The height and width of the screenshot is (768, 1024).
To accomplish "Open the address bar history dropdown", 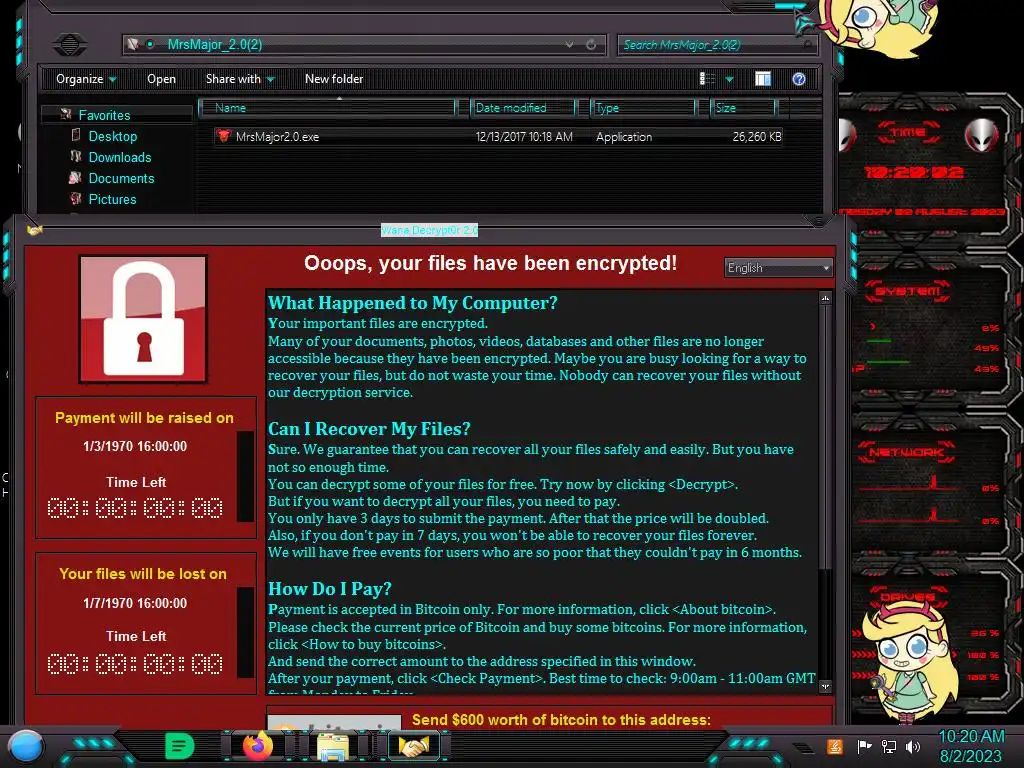I will click(569, 44).
